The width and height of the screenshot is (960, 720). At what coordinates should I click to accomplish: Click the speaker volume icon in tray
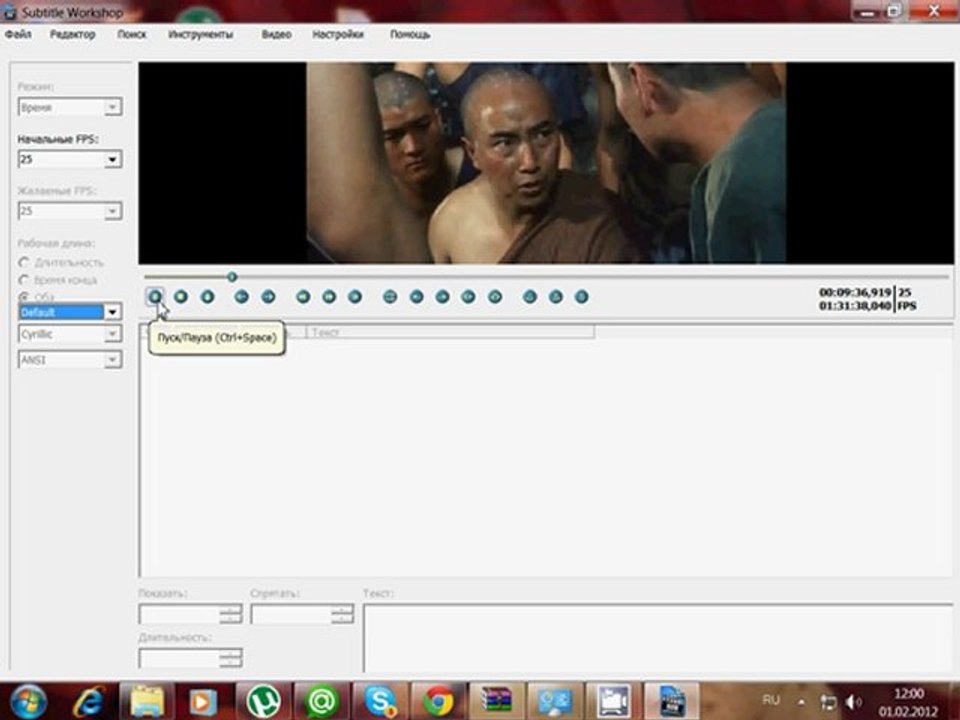click(x=853, y=702)
